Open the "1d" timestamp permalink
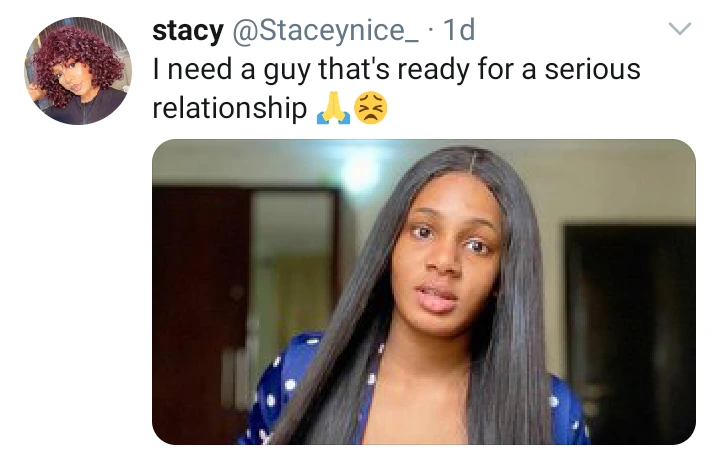Viewport: 720px width, 464px height. [458, 30]
